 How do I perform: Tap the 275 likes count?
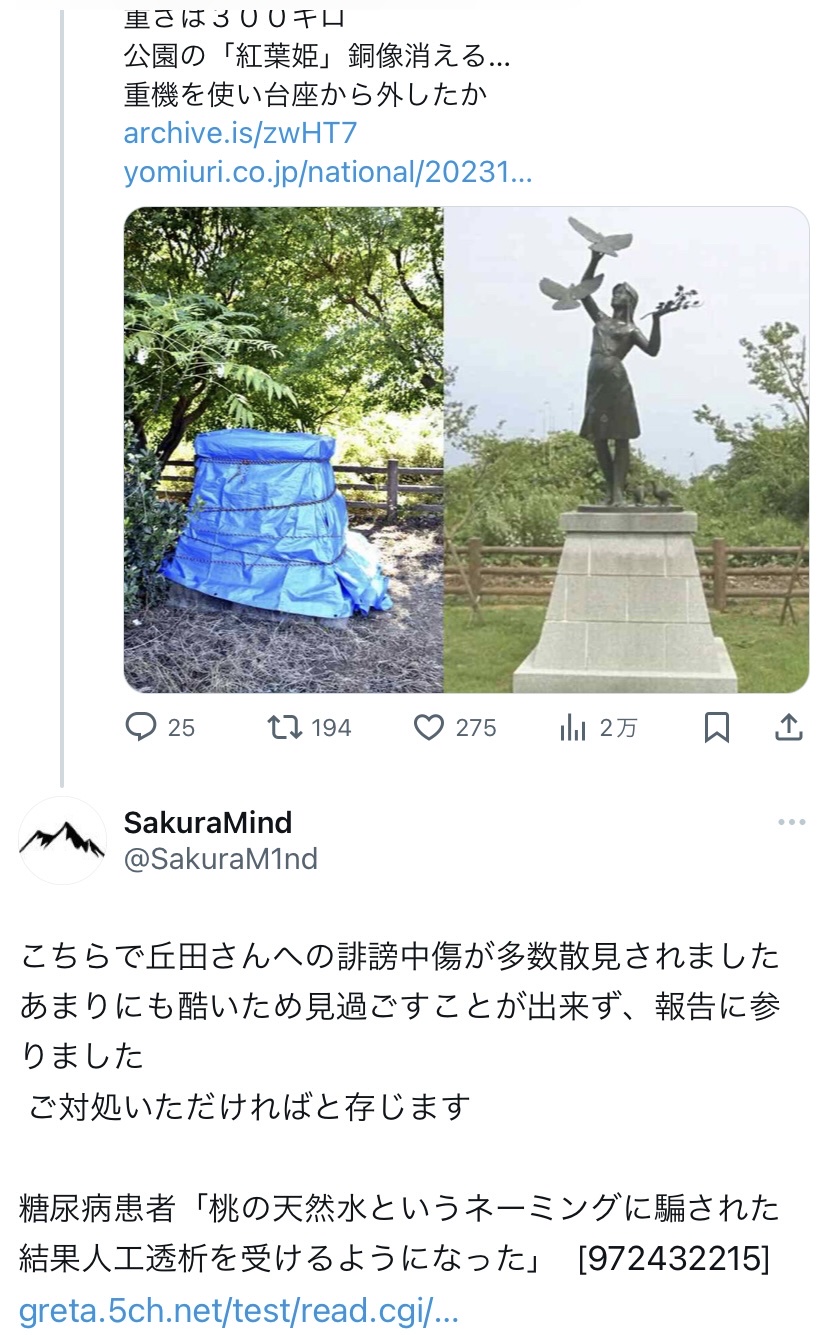(476, 728)
